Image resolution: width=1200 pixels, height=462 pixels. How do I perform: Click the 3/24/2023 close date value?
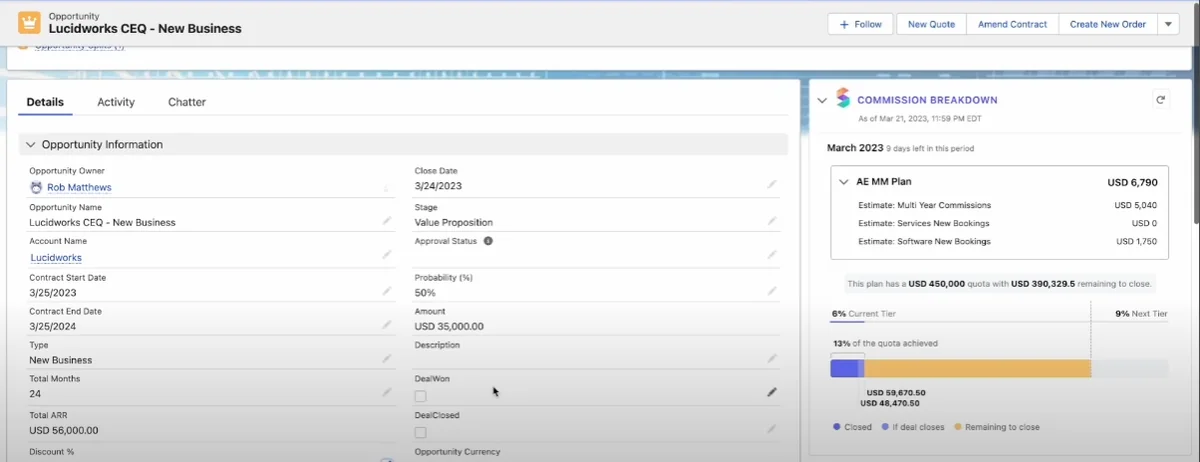click(438, 186)
